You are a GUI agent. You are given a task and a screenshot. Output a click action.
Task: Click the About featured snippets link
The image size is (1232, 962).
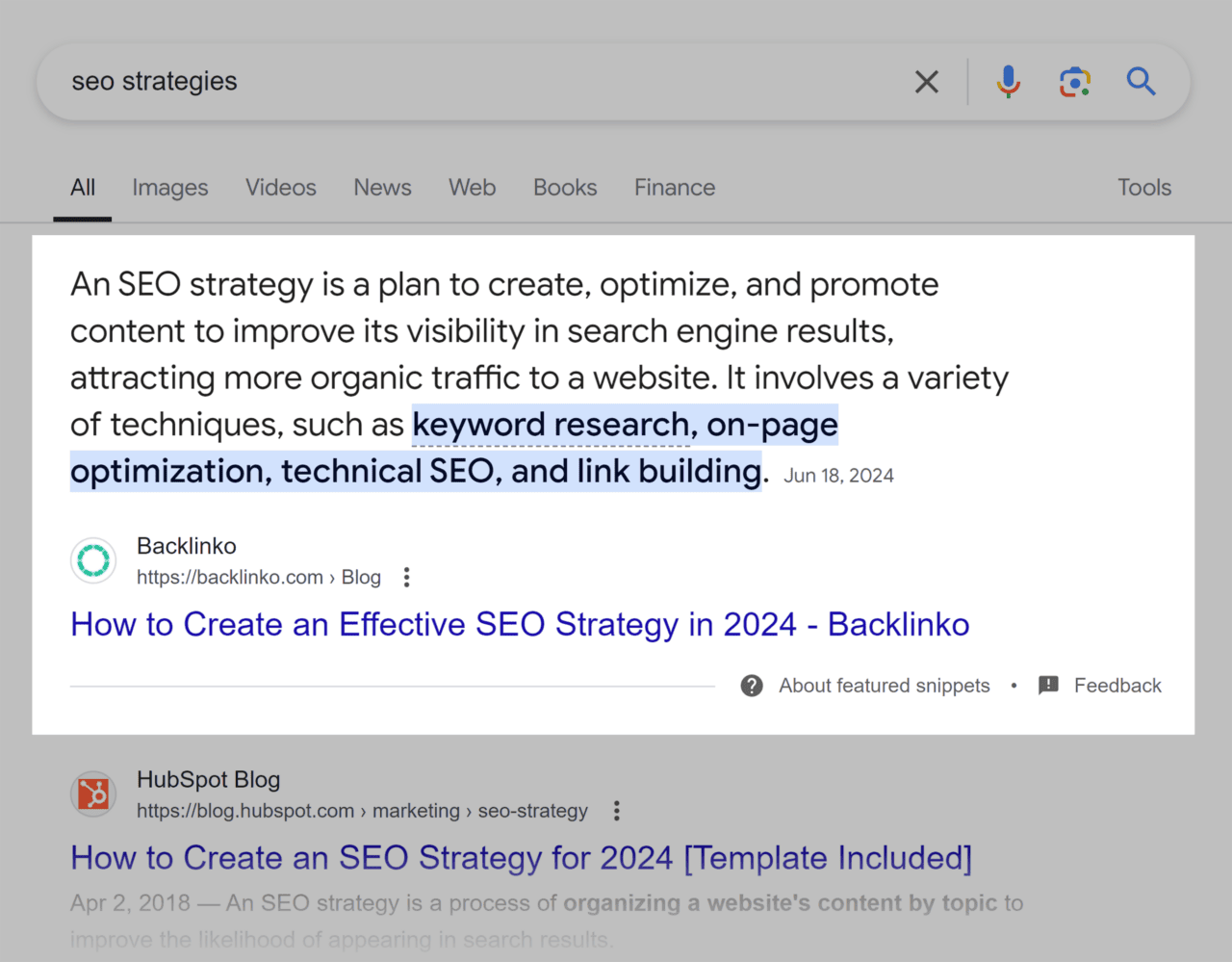pyautogui.click(x=884, y=685)
